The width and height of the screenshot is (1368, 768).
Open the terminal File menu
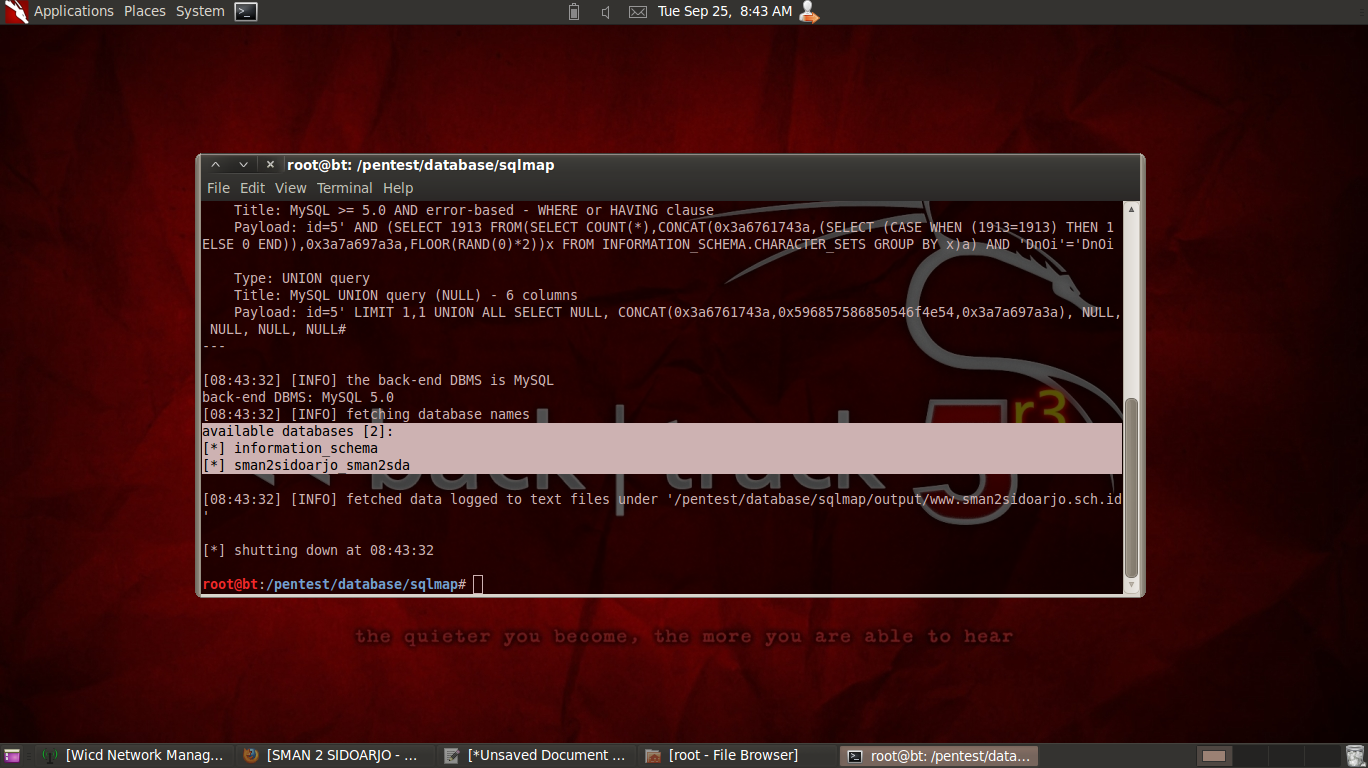pos(218,188)
